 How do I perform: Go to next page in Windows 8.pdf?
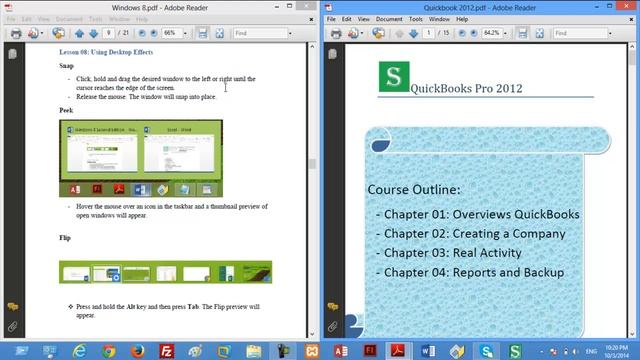(x=93, y=33)
